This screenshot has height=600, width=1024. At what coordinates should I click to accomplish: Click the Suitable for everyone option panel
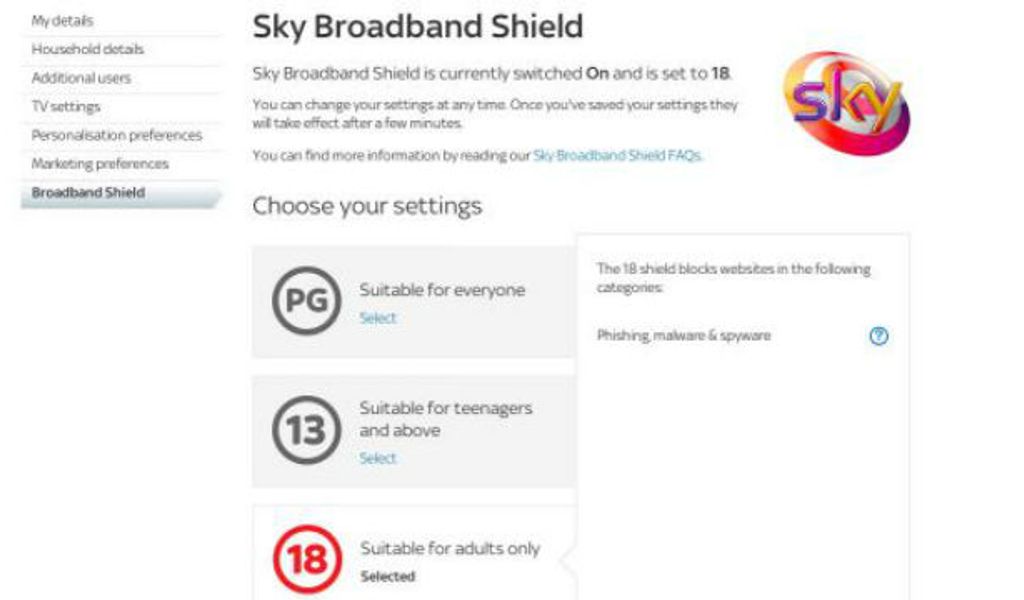click(x=414, y=302)
